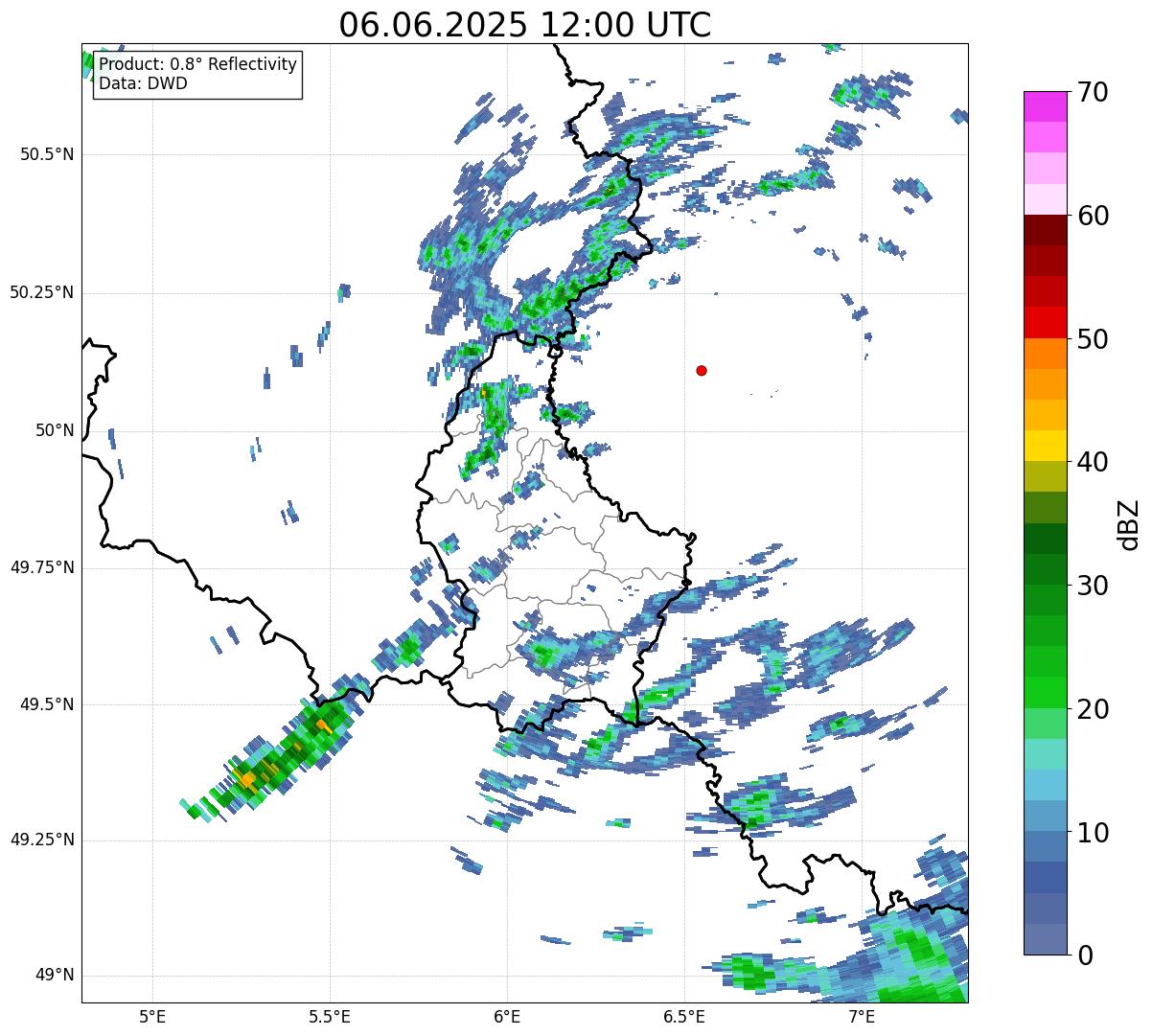Screen dimensions: 1152x1036
Task: Click the latitude label 49.75°N
Action: tap(42, 567)
